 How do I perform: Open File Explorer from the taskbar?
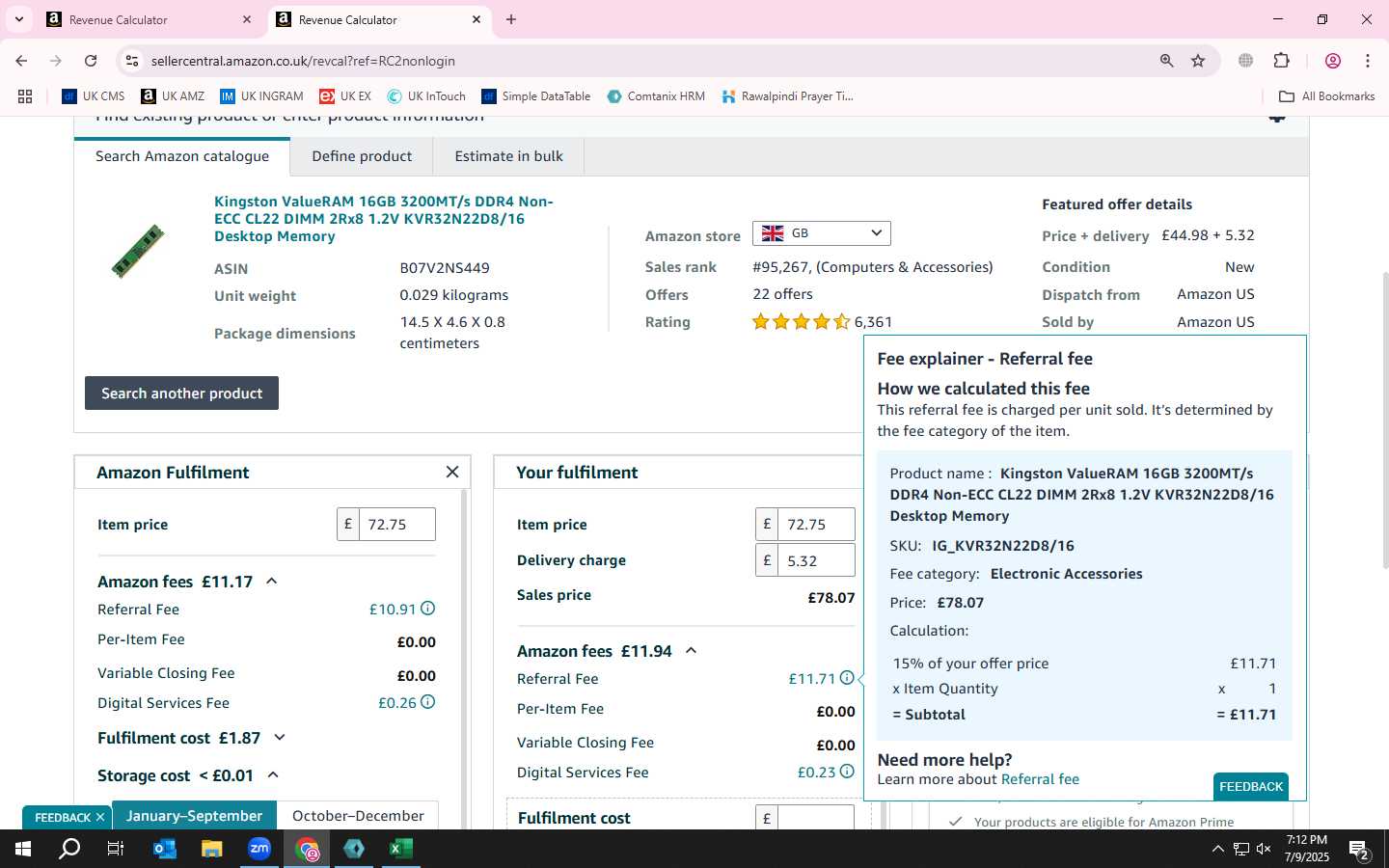point(211,849)
